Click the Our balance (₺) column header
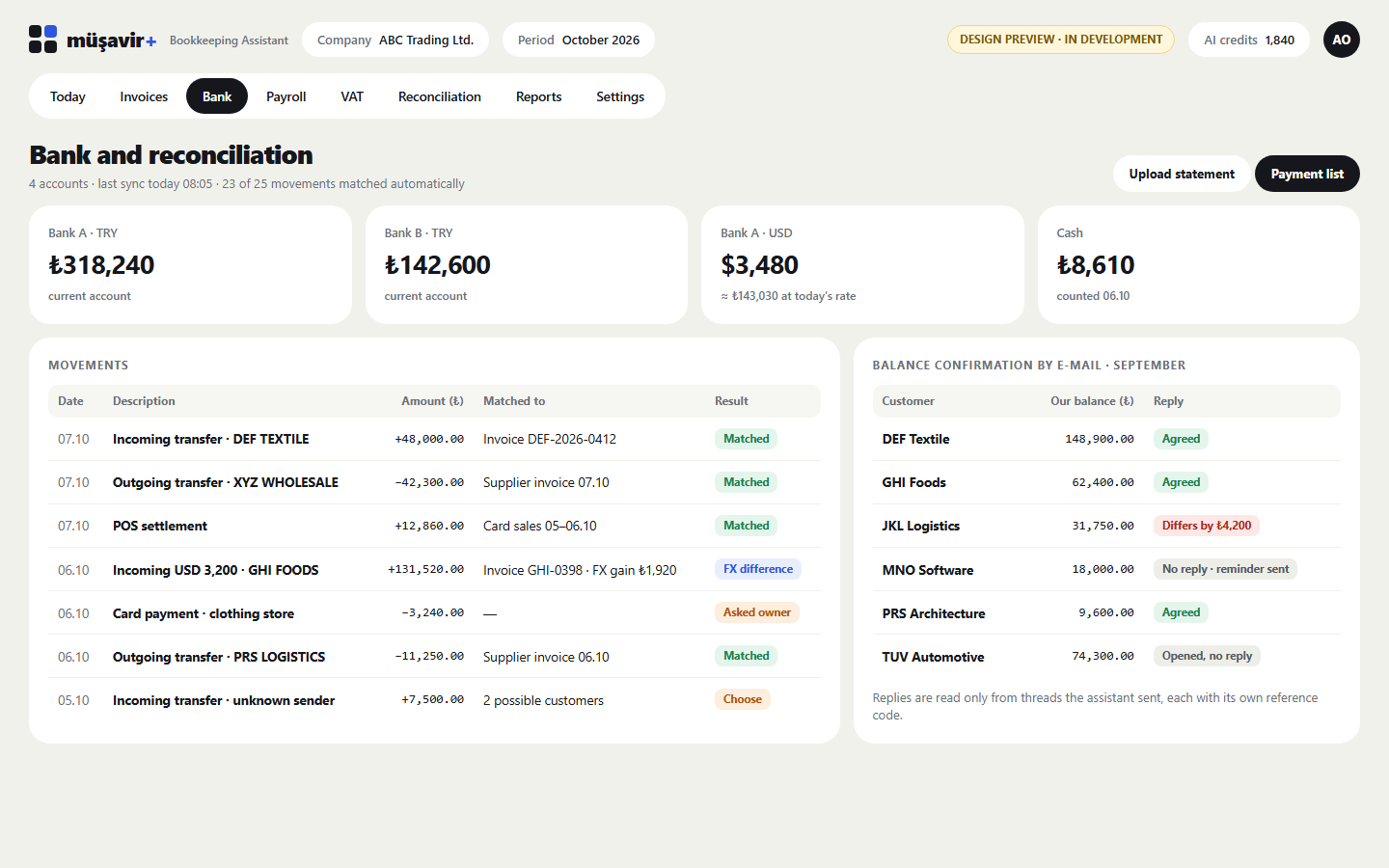Screen dimensions: 1389x868 pos(1092,401)
